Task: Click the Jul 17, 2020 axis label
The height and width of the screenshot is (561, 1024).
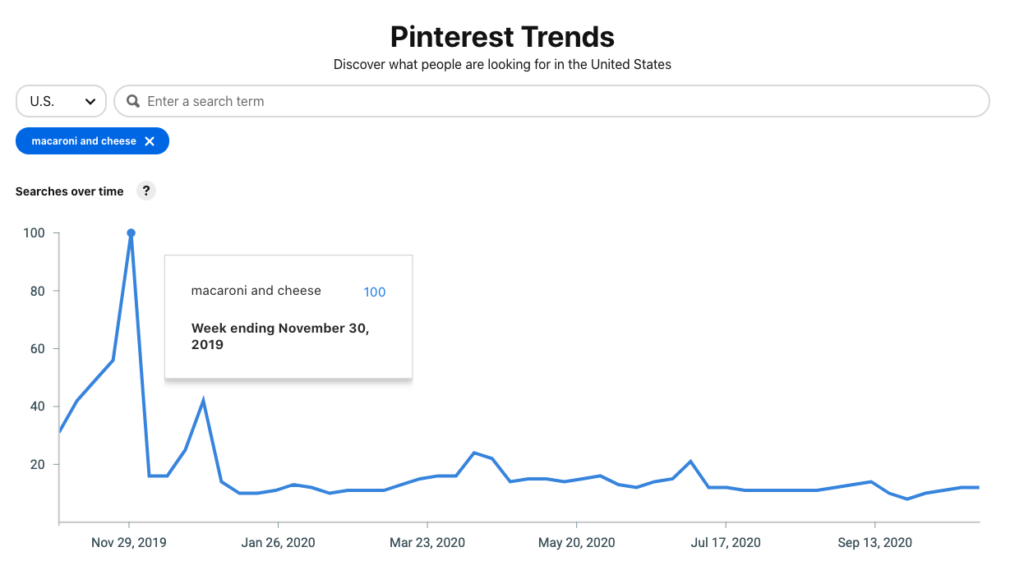Action: [725, 543]
